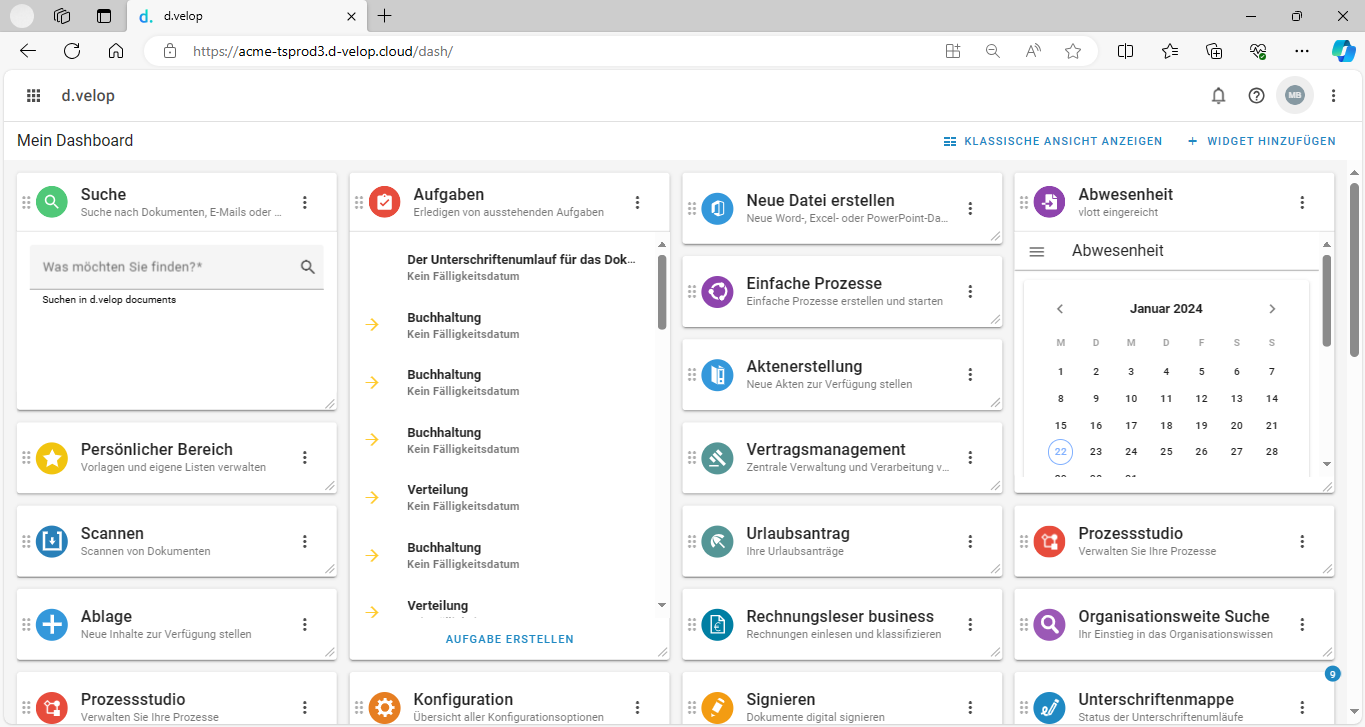Open the d.velop app grid menu
Image resolution: width=1365 pixels, height=727 pixels.
pyautogui.click(x=33, y=96)
